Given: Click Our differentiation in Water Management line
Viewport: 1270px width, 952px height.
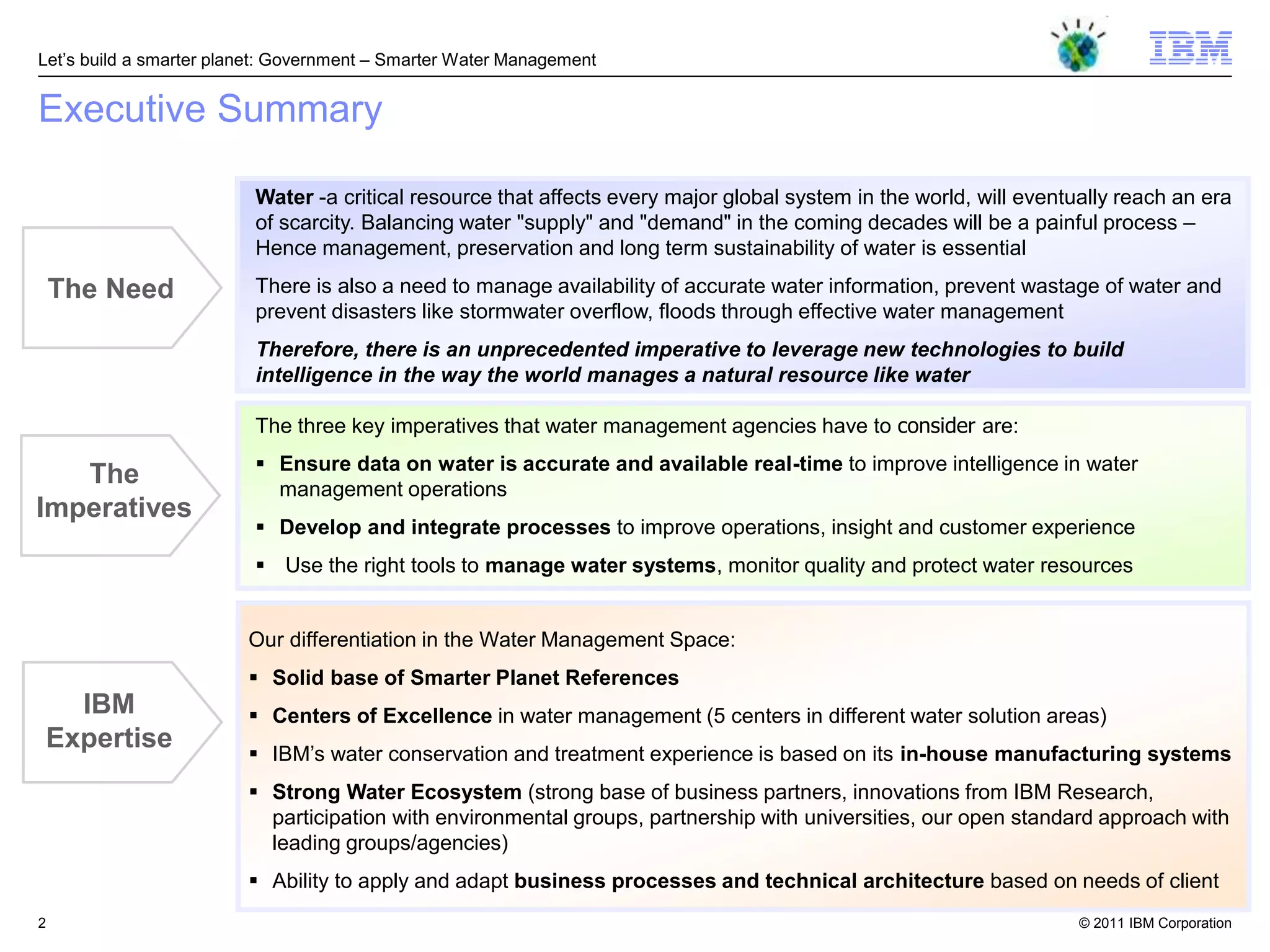Looking at the screenshot, I should 491,640.
